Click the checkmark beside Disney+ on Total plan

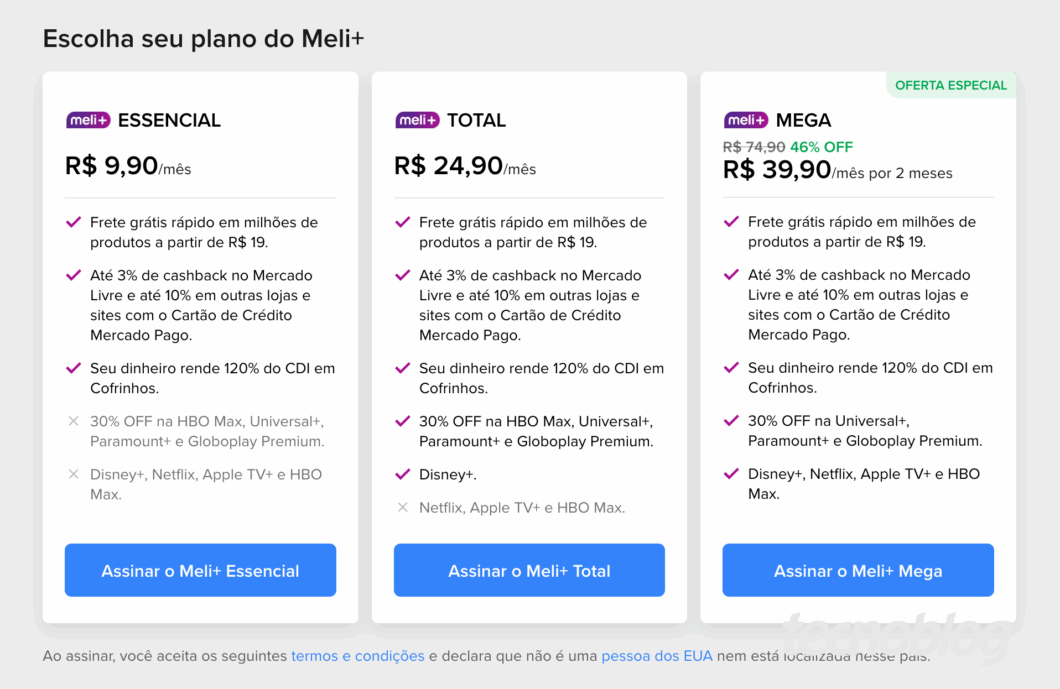402,474
